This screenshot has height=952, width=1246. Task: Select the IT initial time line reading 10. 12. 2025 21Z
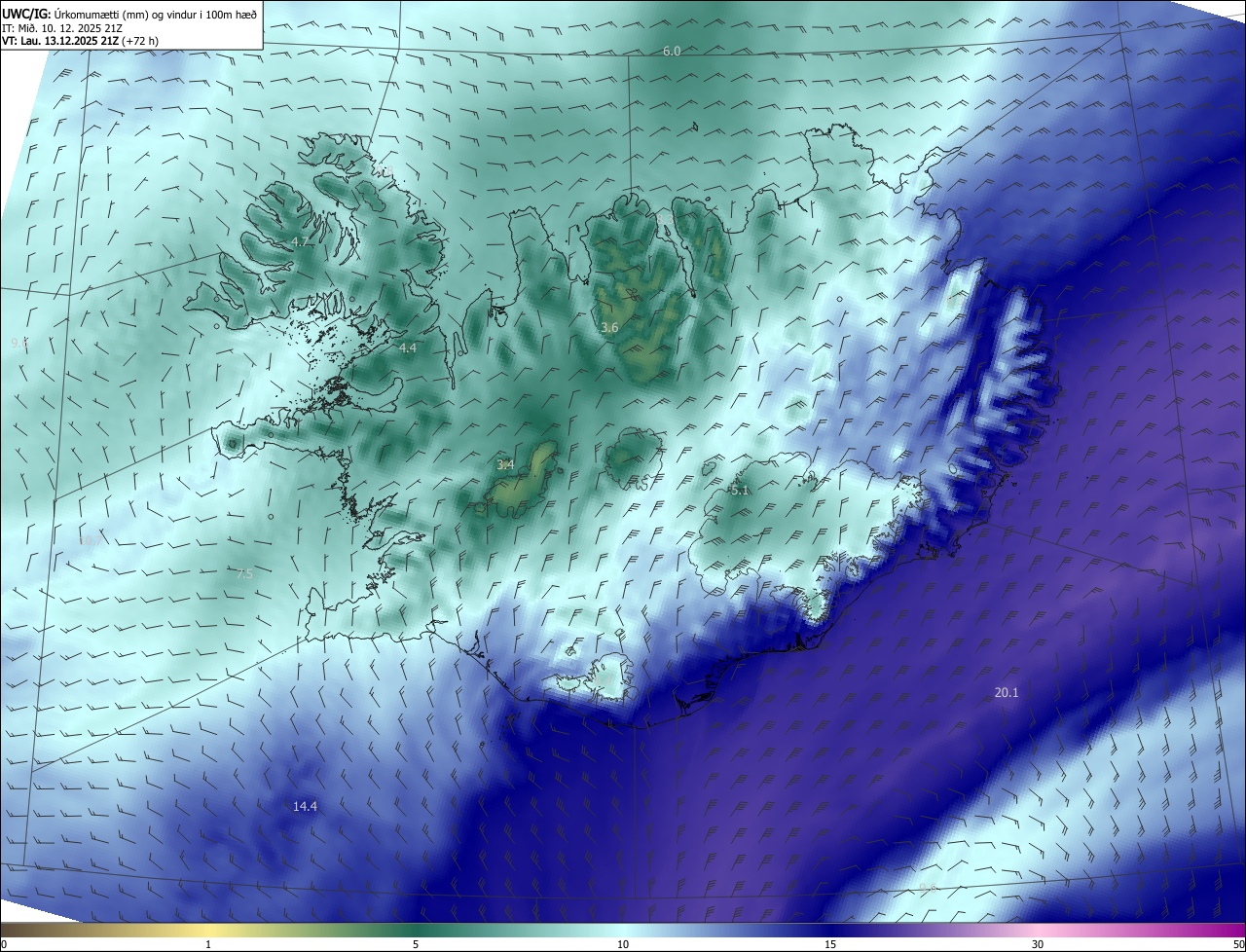click(62, 27)
